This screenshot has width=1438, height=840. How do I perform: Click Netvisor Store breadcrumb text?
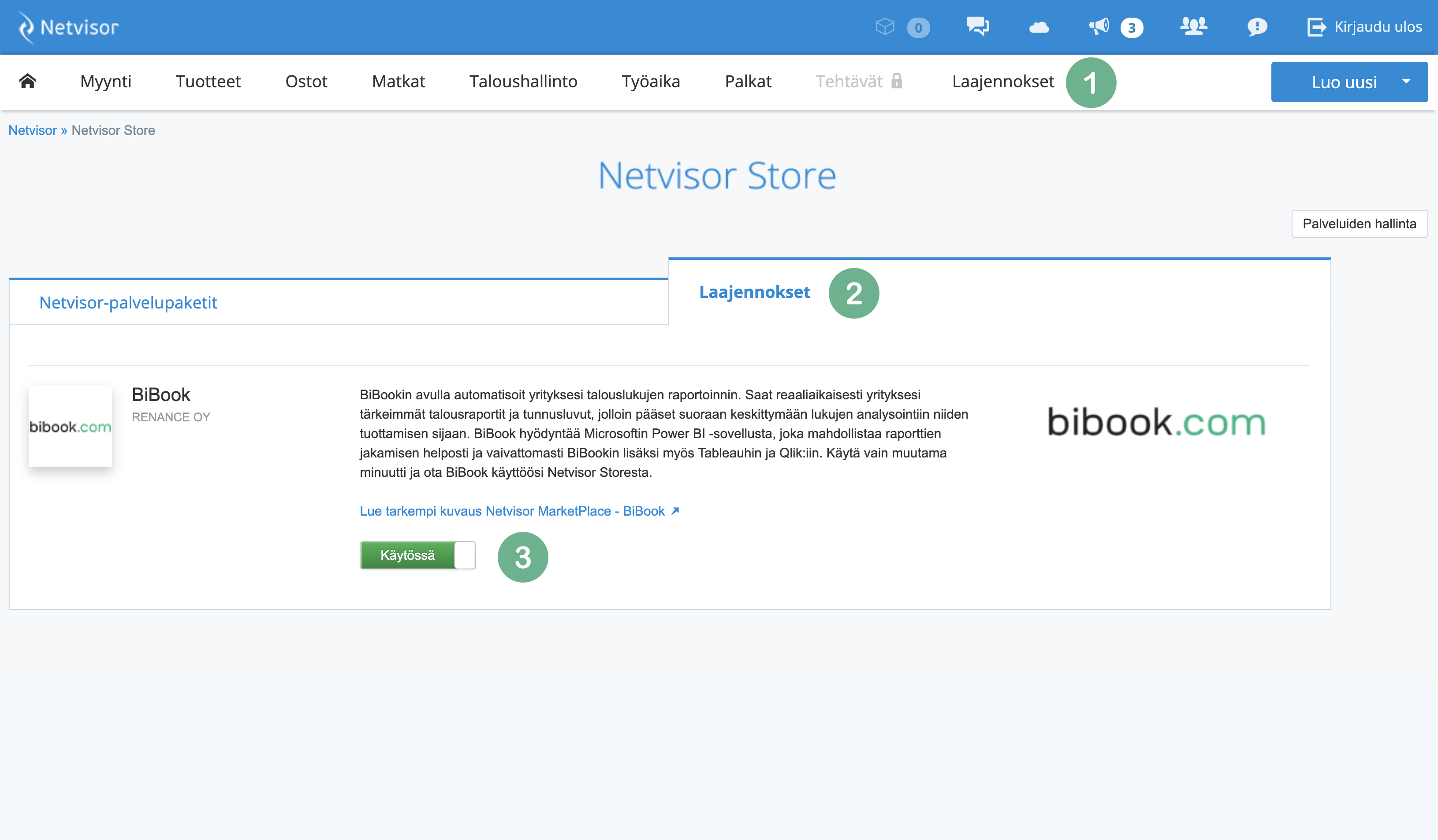pos(114,130)
